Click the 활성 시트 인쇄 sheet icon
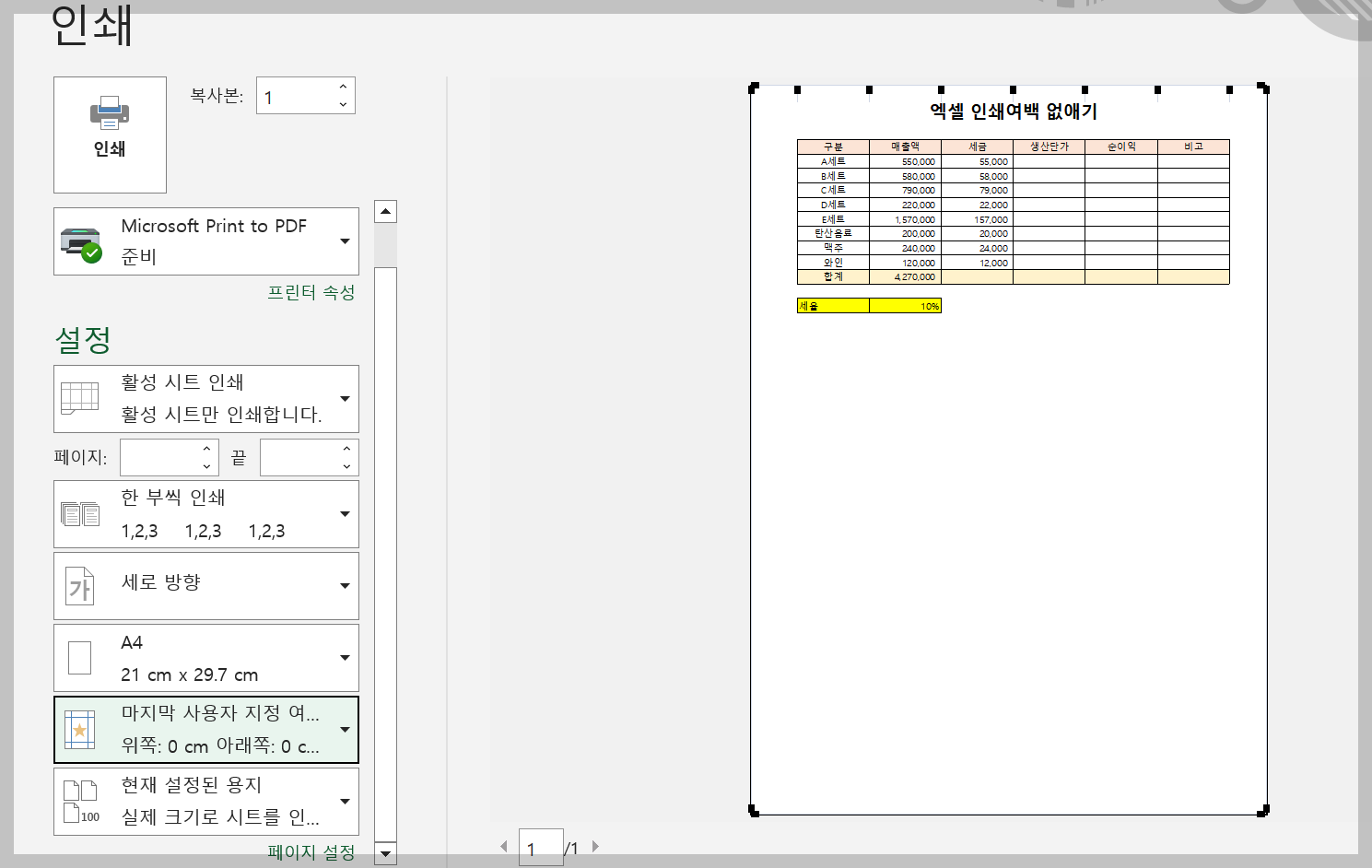 [x=79, y=398]
